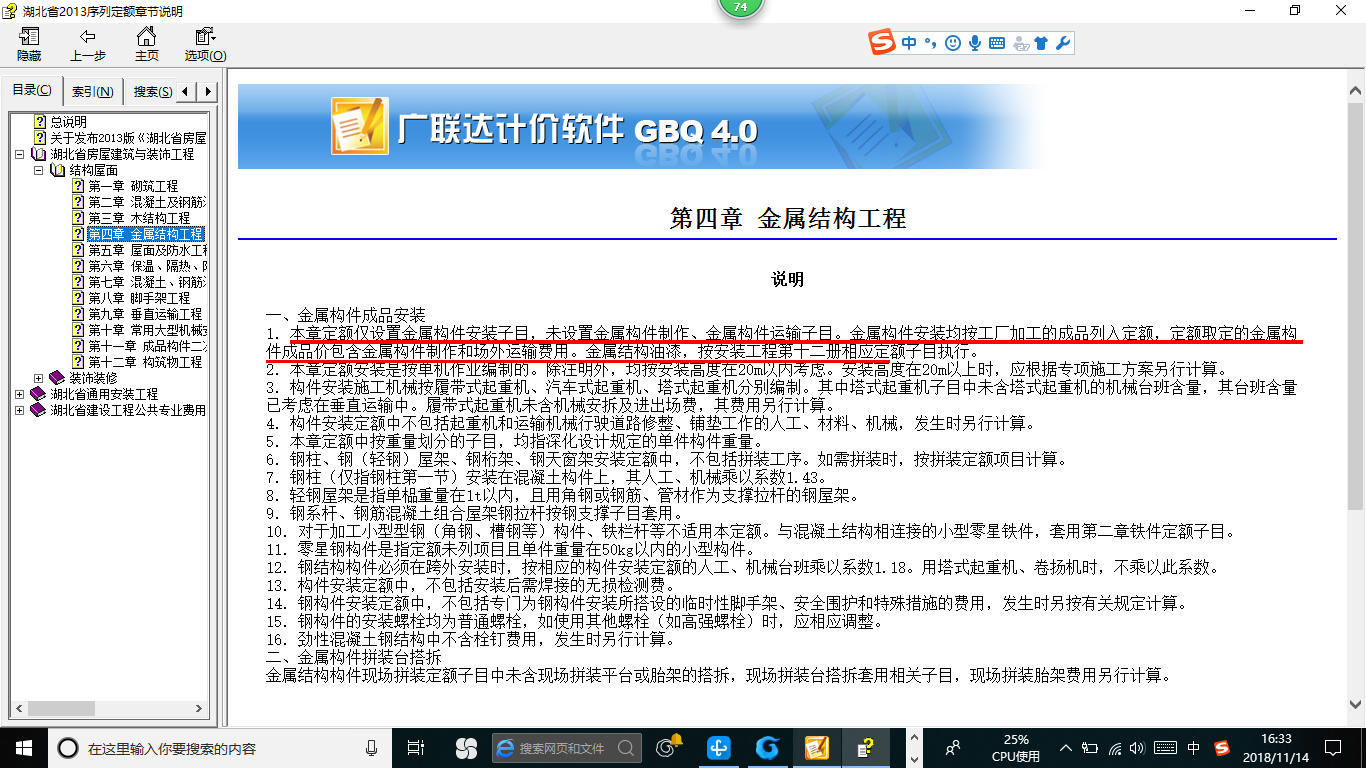Select 第一章 砌筑工程 in the tree
Image resolution: width=1366 pixels, height=768 pixels.
133,186
